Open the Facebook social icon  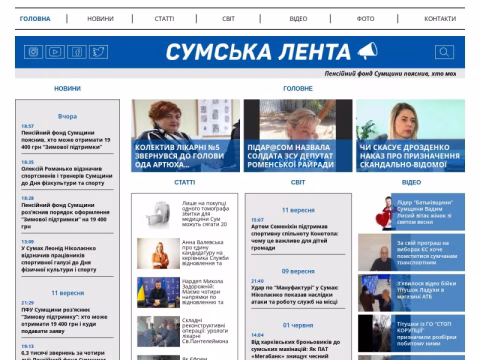[x=77, y=52]
